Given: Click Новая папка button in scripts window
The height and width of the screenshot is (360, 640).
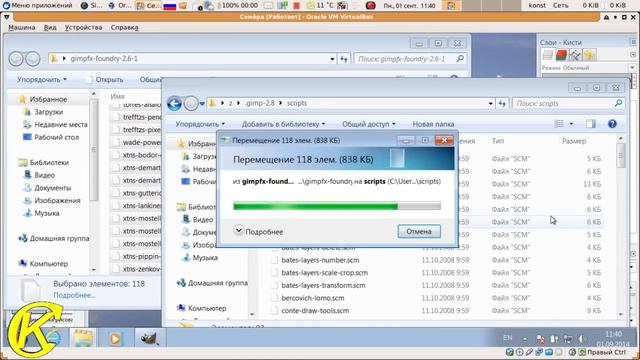Looking at the screenshot, I should pos(433,124).
